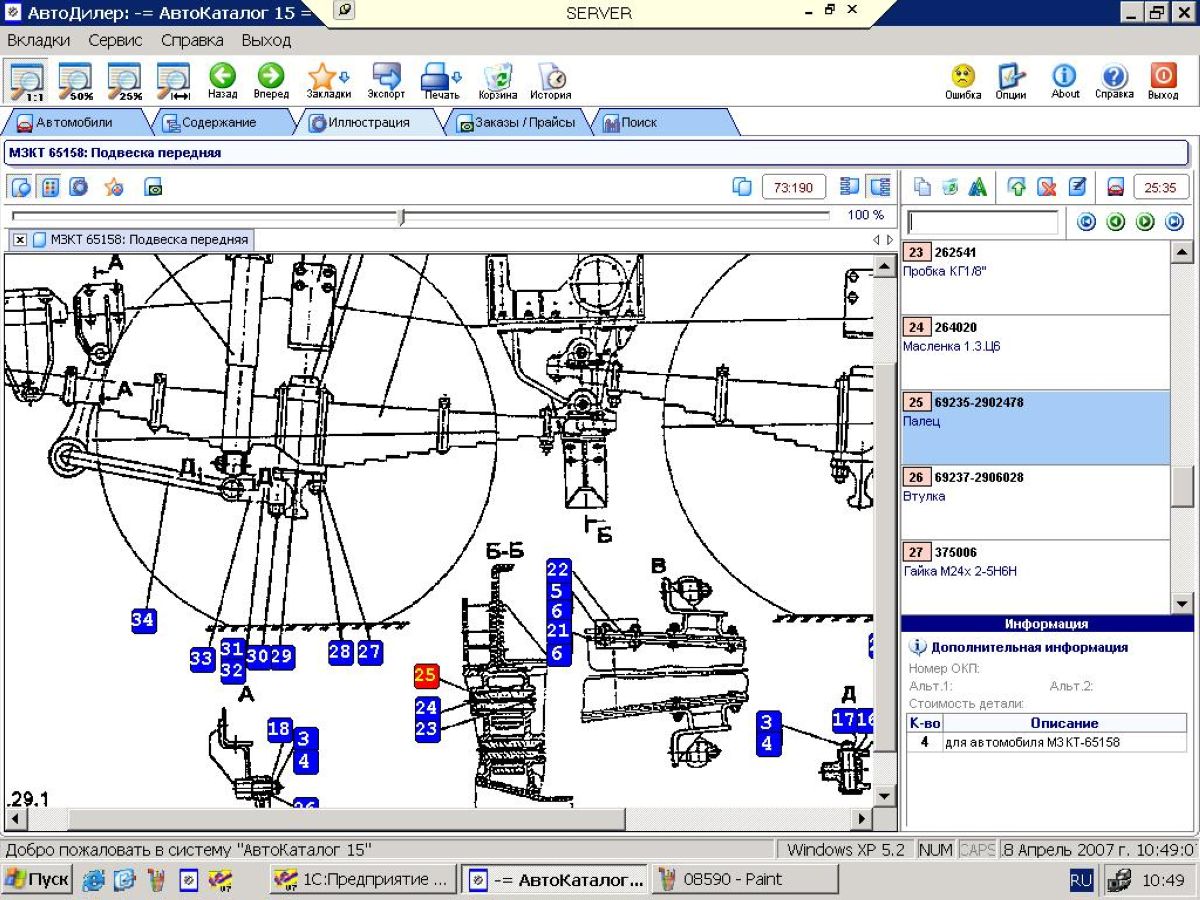Set illustration zoom to 1:1
The image size is (1200, 900).
(x=27, y=81)
